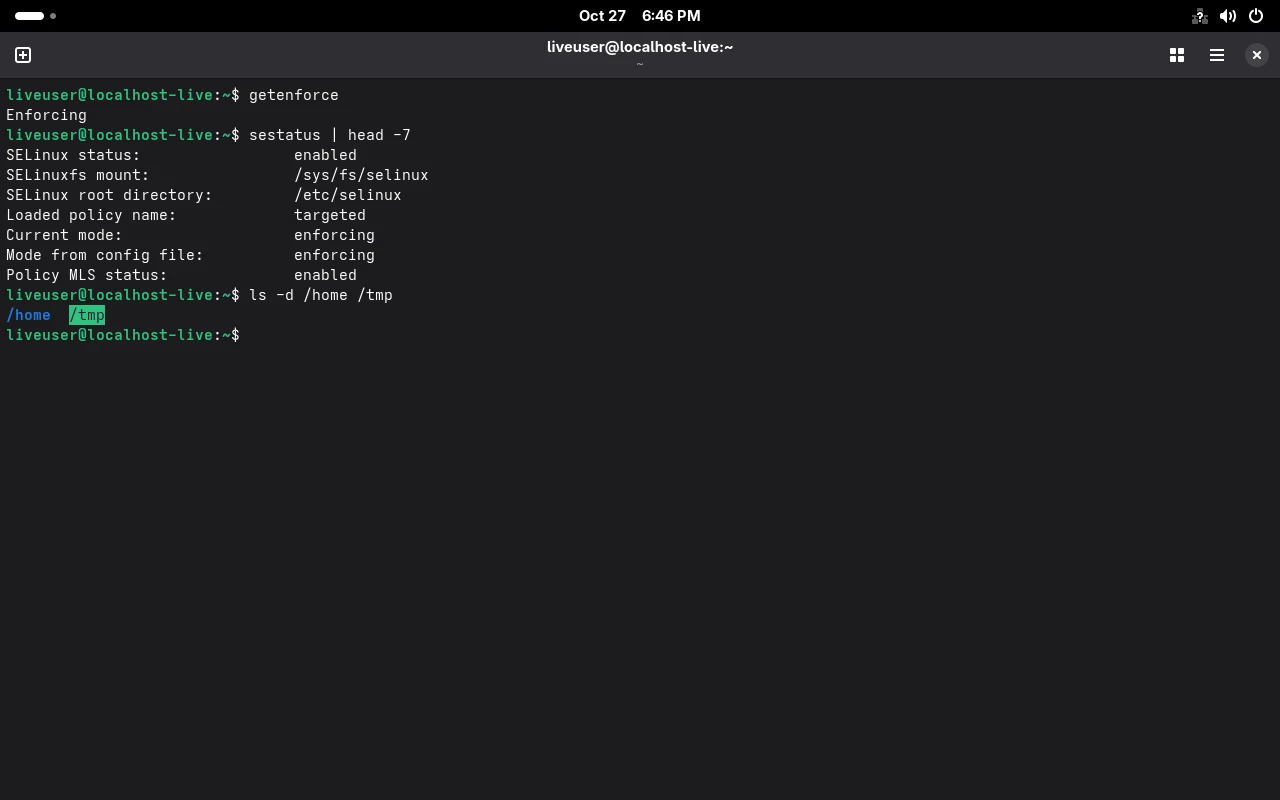Click the blue '/home' directory output
The height and width of the screenshot is (800, 1280).
28,315
